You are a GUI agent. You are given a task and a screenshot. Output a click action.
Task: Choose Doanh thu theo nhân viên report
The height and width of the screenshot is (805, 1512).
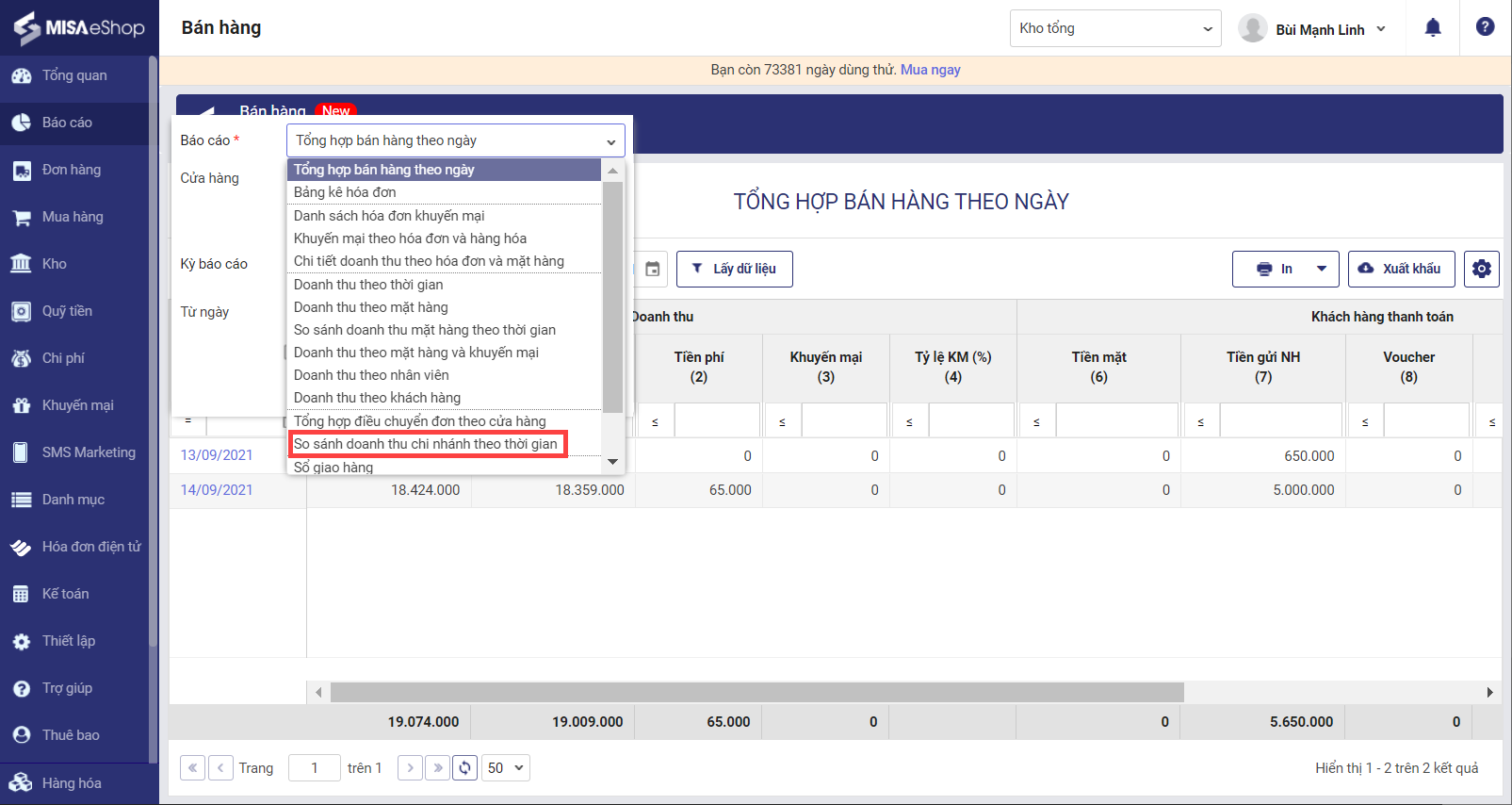tap(371, 375)
